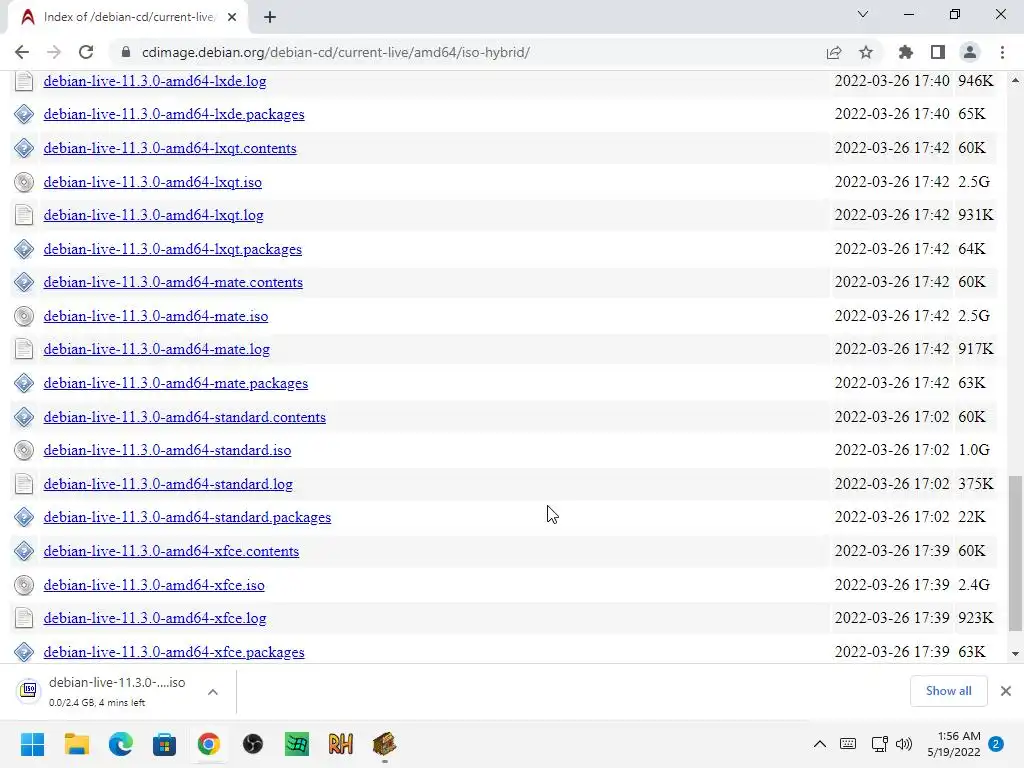Open debian-live-11.3.0-amd64-standard.log link
Viewport: 1024px width, 768px height.
pos(168,485)
